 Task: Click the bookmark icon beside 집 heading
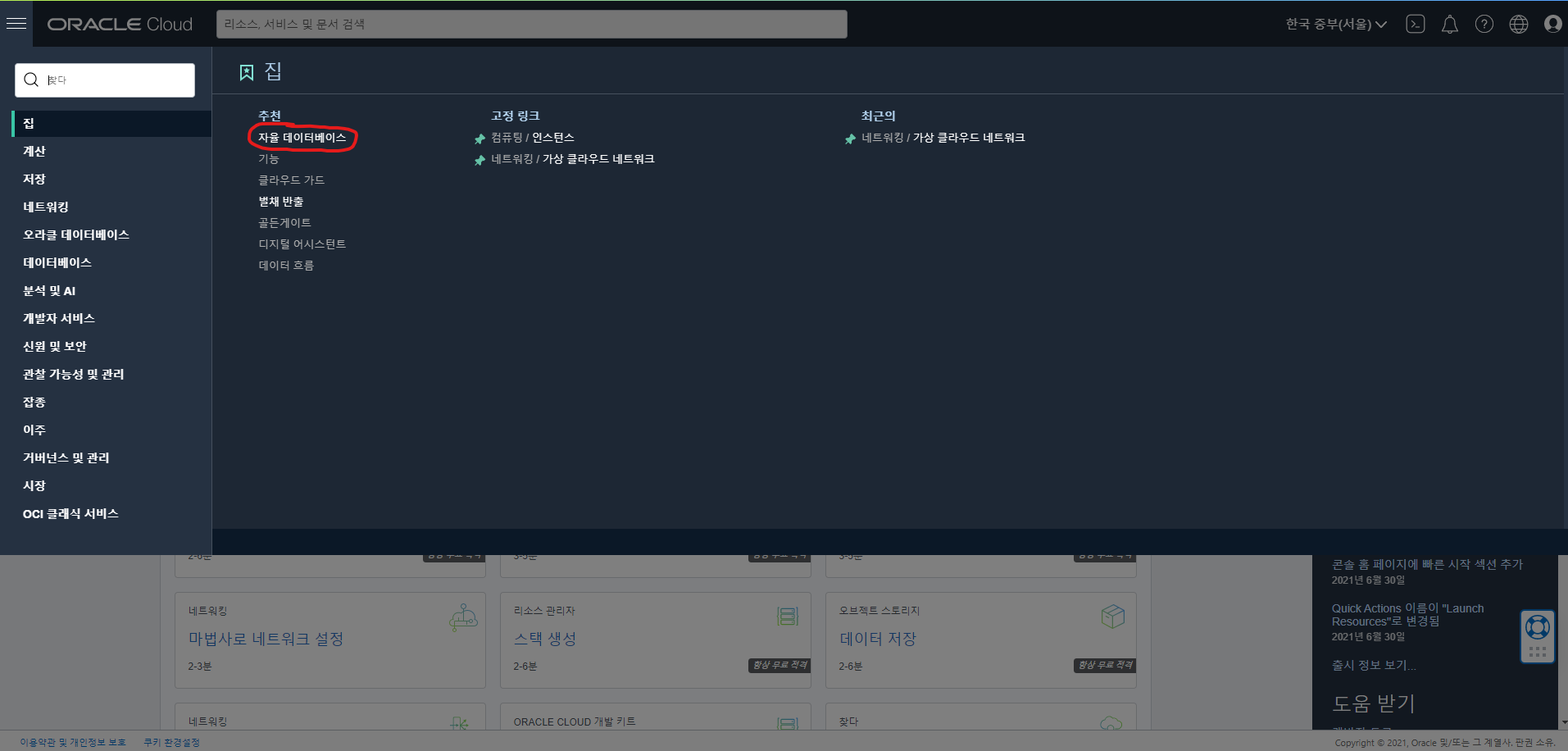(247, 73)
